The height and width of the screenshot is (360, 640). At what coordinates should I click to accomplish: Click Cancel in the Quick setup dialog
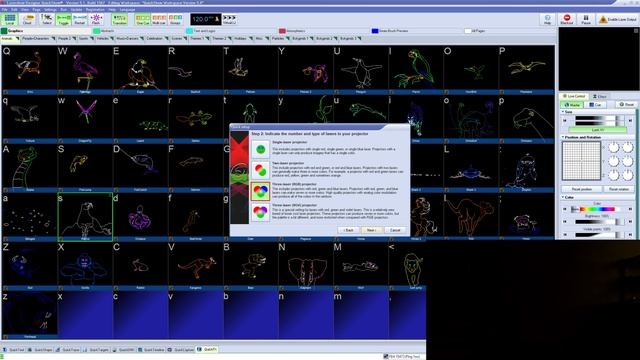coord(395,230)
